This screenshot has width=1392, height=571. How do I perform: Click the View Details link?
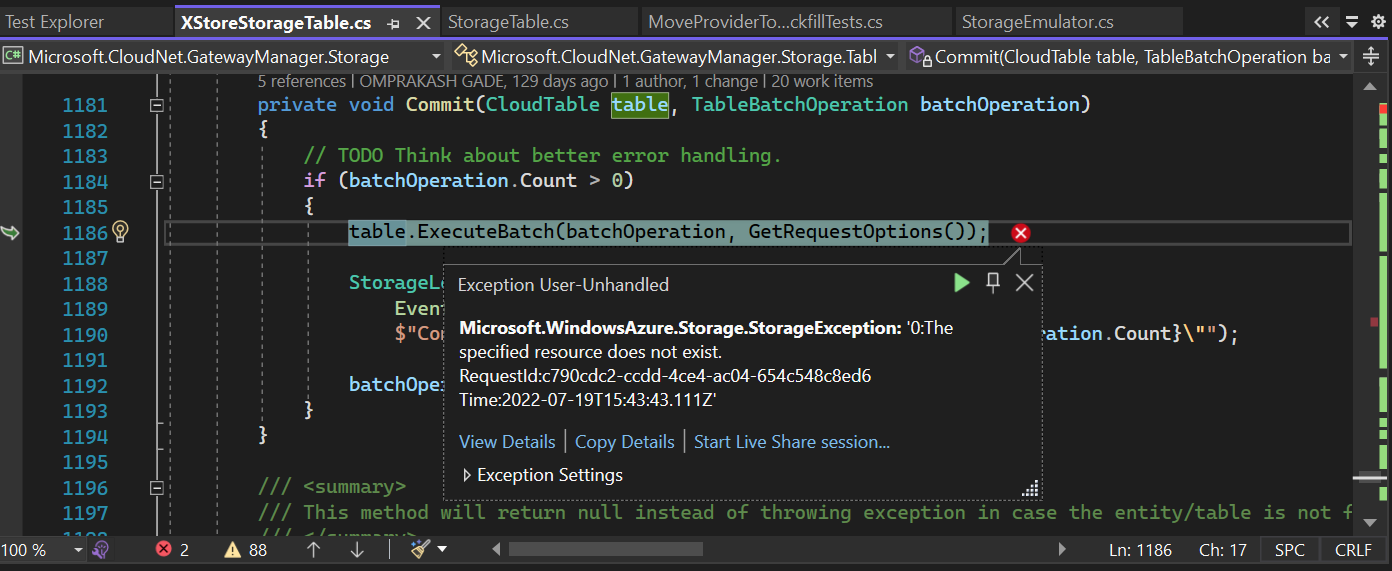[x=507, y=442]
